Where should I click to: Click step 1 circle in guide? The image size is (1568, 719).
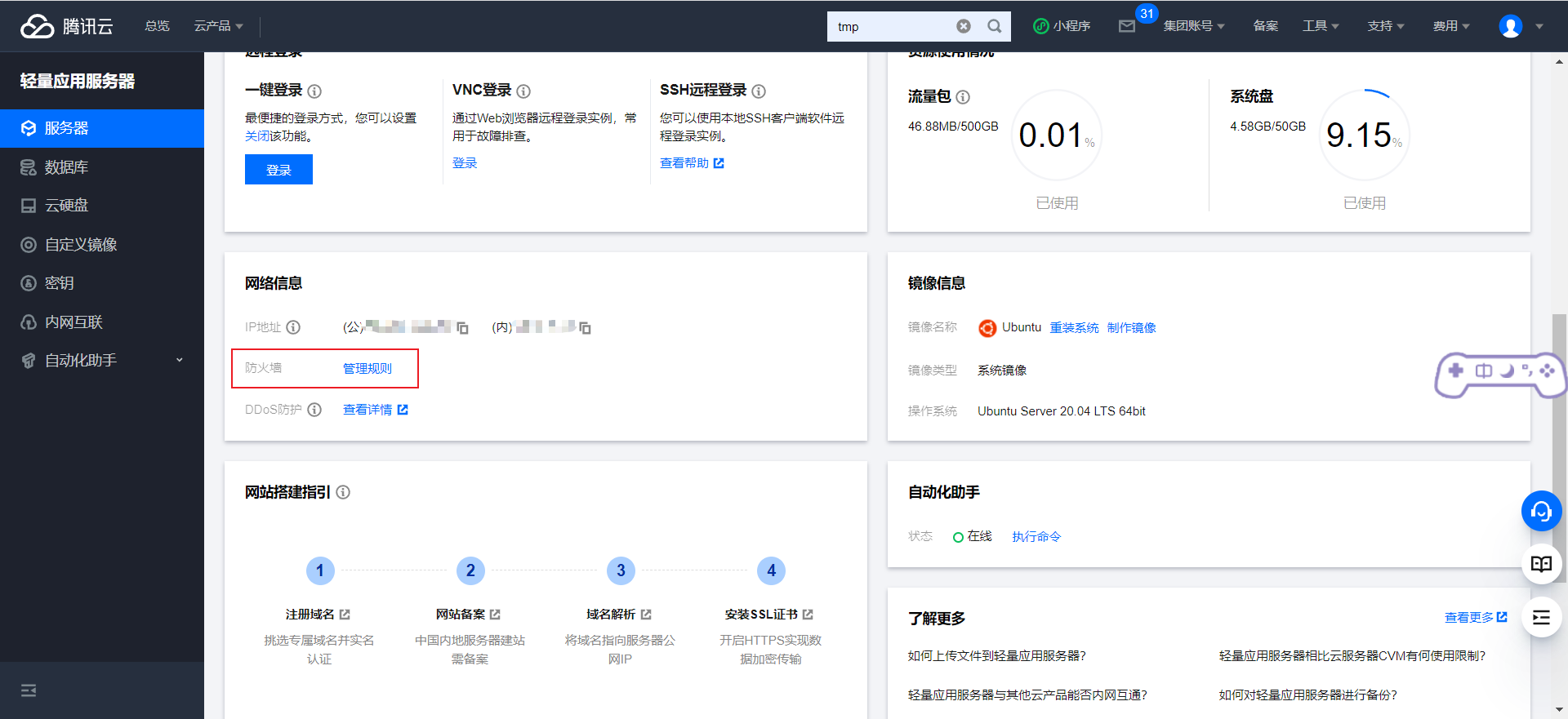(320, 570)
